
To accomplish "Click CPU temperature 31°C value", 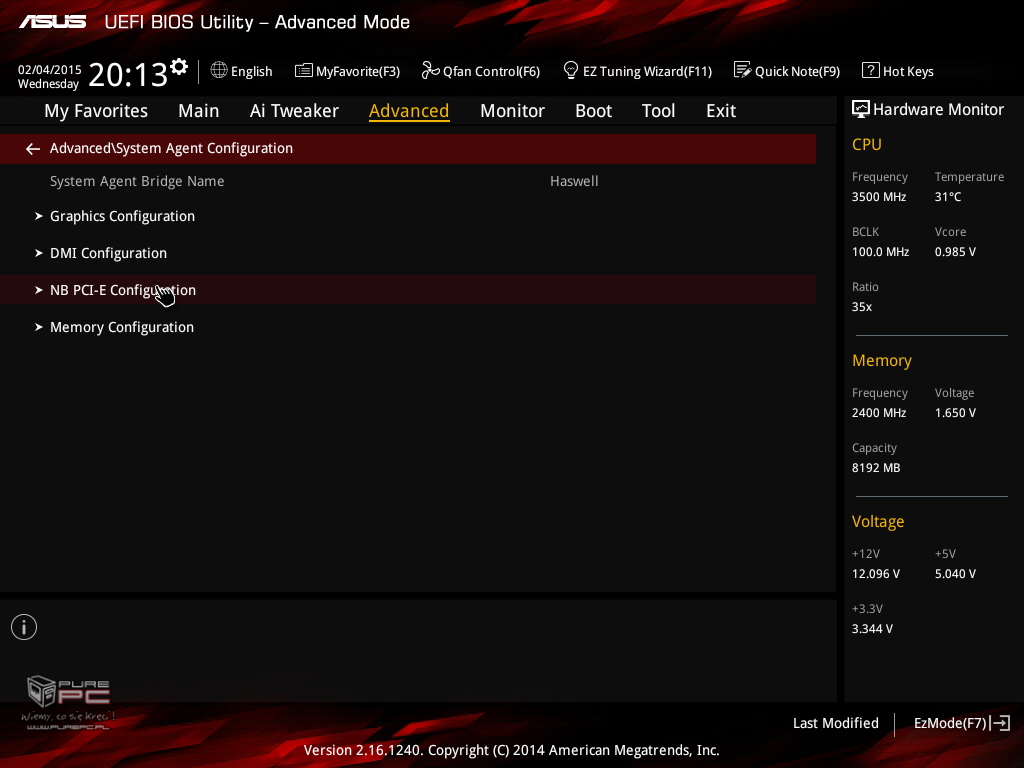I will [x=948, y=197].
